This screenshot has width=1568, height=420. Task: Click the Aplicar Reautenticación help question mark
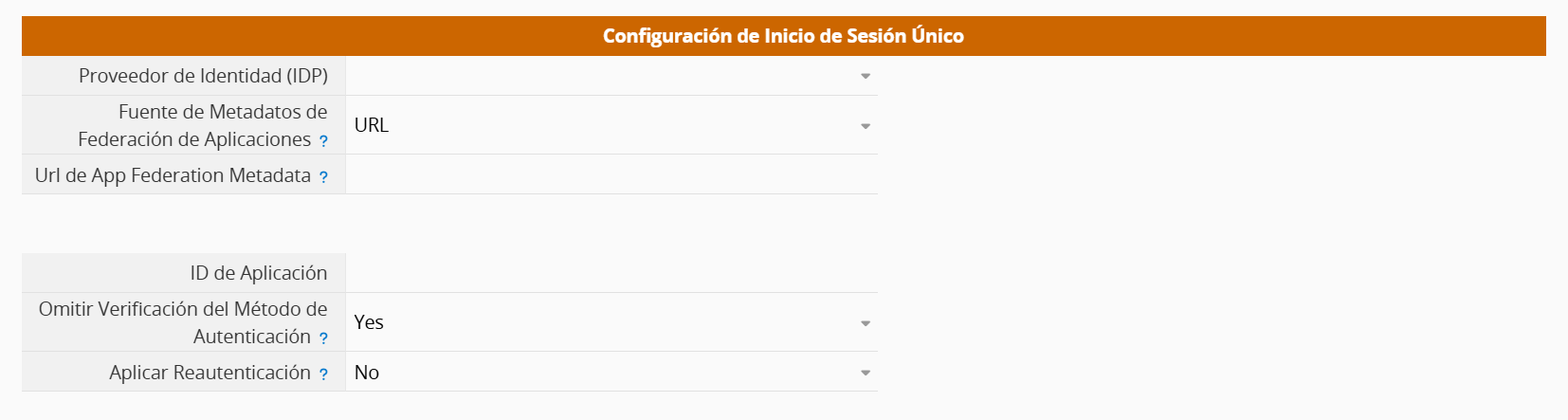pos(323,374)
